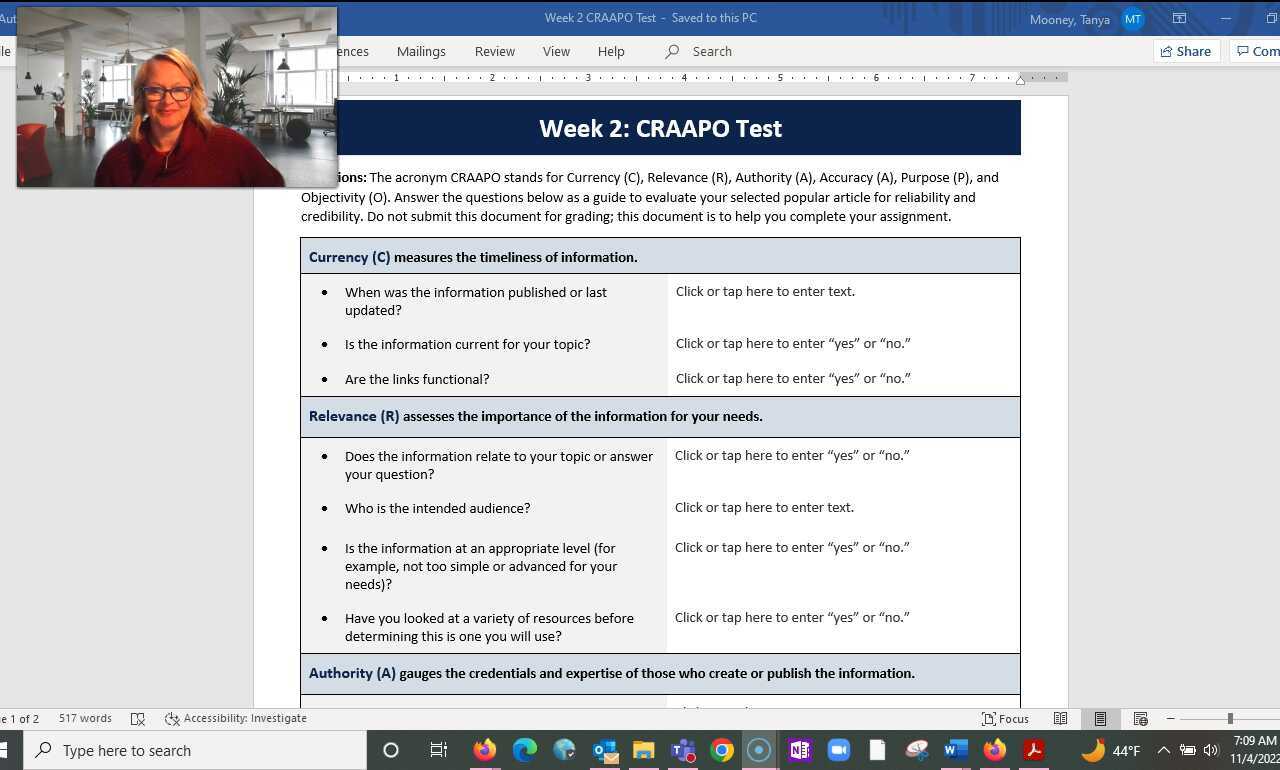The image size is (1280, 770).
Task: Open the volume control in system tray
Action: (x=1211, y=750)
